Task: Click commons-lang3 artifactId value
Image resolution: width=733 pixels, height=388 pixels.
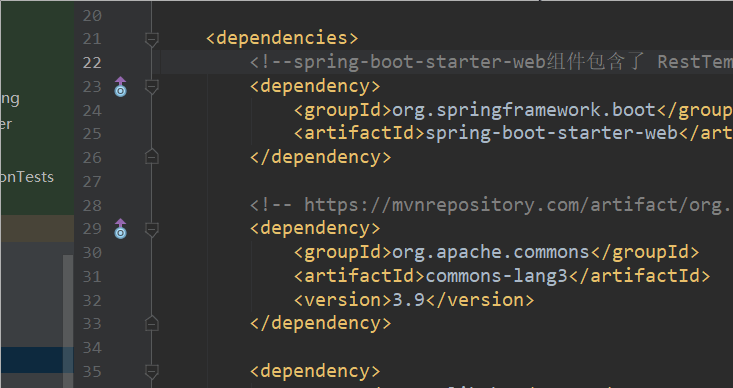Action: 496,276
